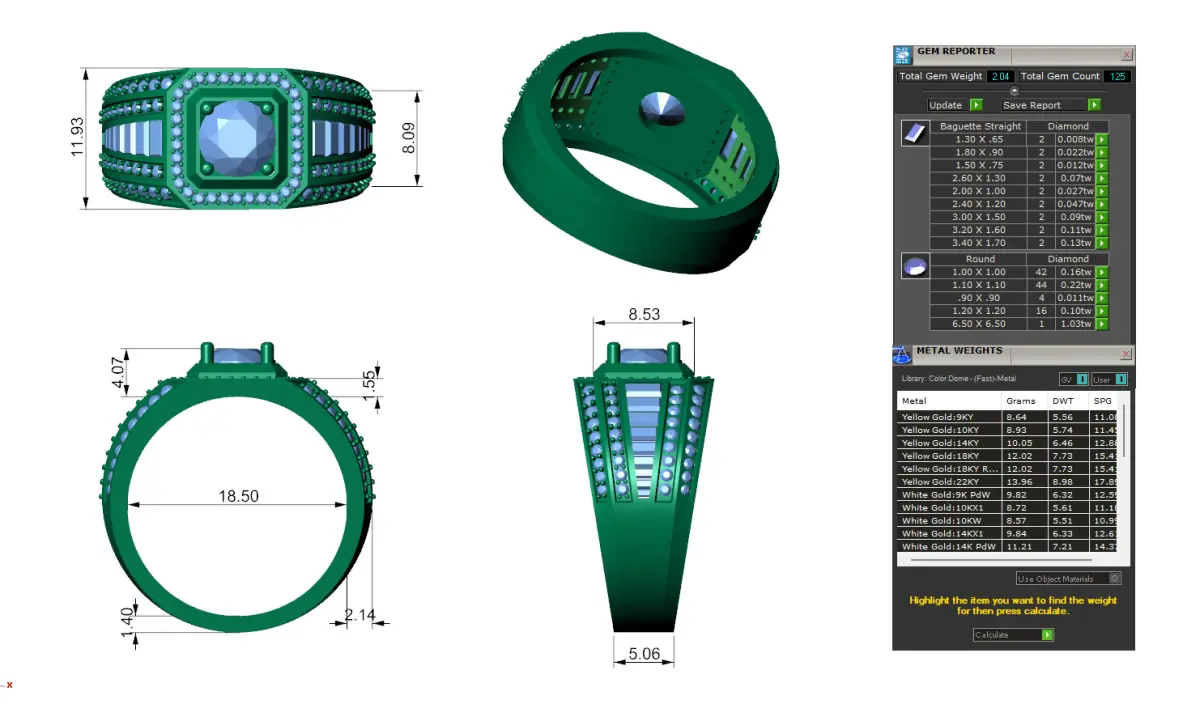Select the Yellow Gold:10KY row
Image resolution: width=1200 pixels, height=704 pixels.
[x=1008, y=430]
